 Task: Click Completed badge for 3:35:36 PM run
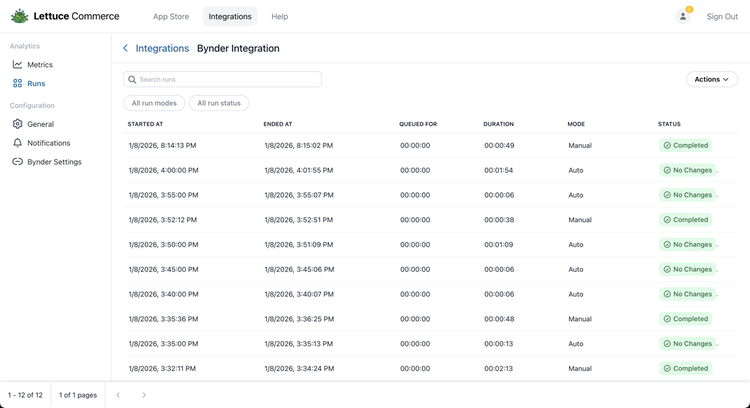pos(685,319)
